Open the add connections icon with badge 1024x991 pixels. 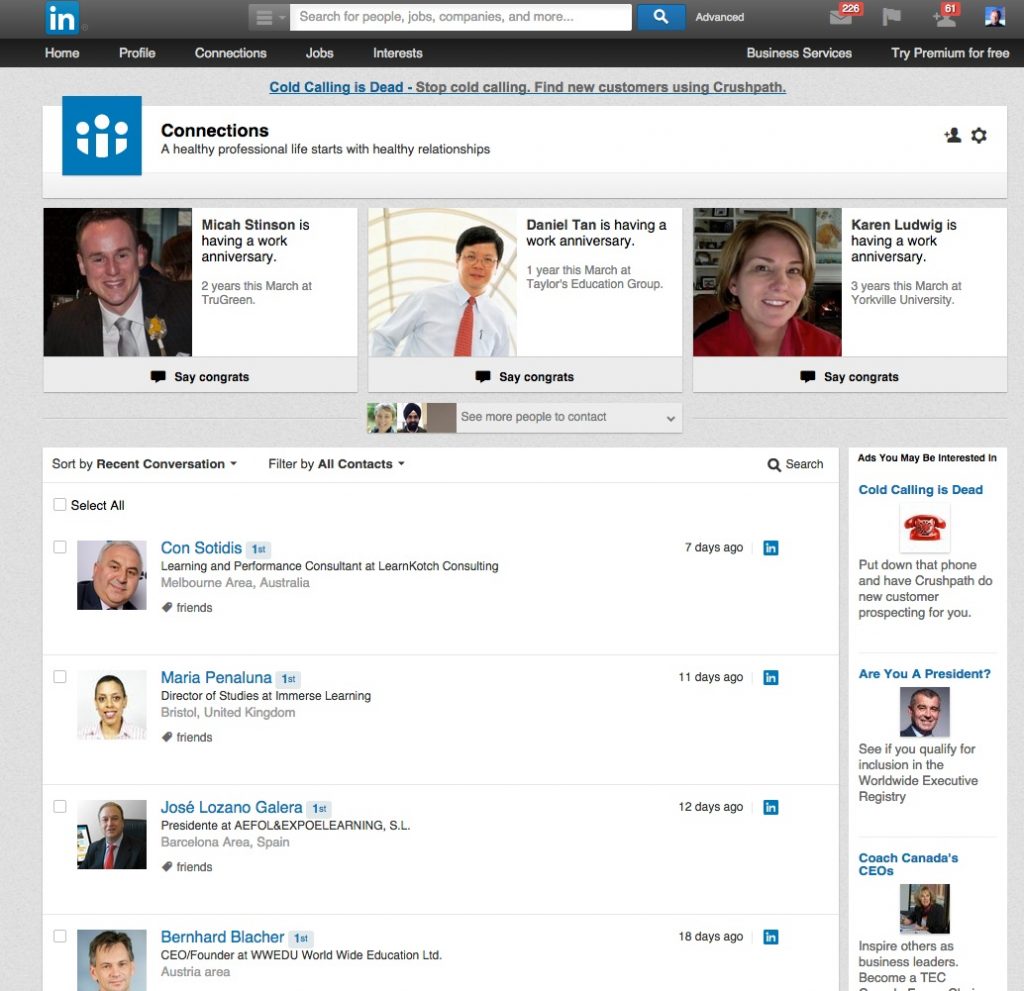coord(943,17)
